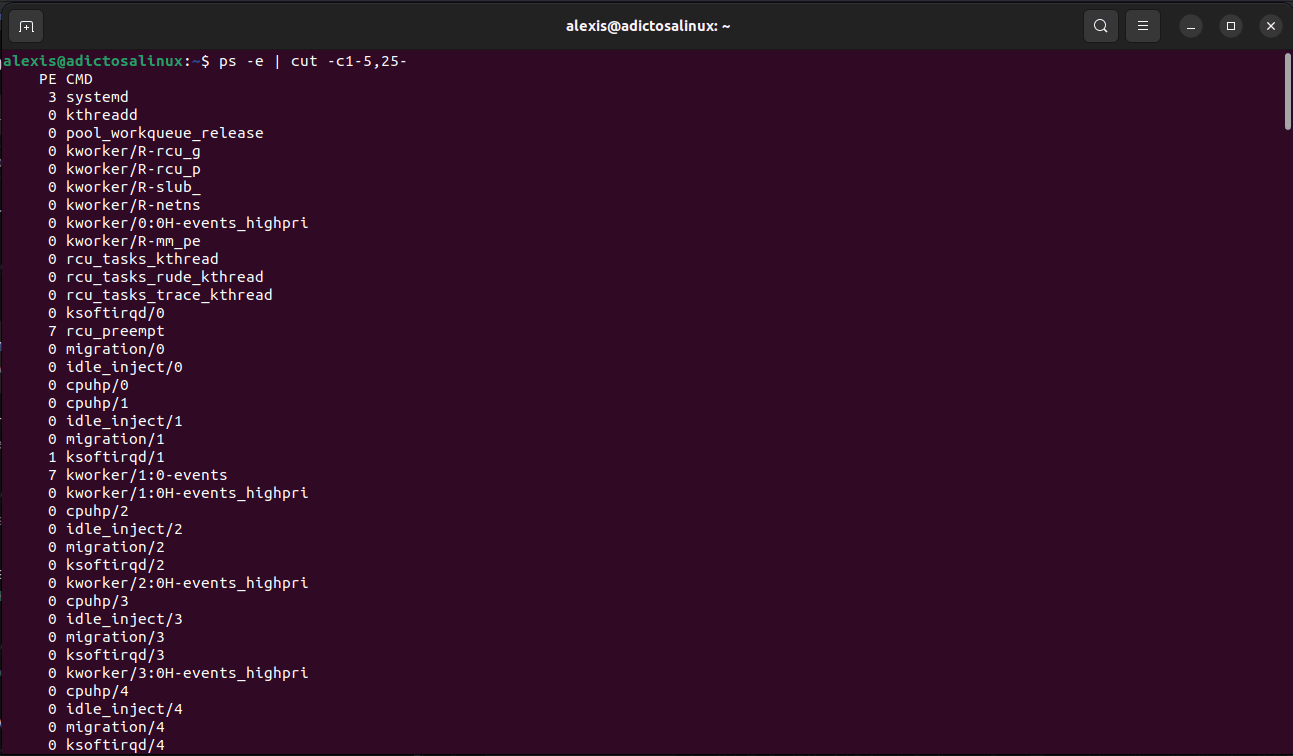Image resolution: width=1293 pixels, height=756 pixels.
Task: Click the kworker/R-mm_pe line
Action: (x=124, y=241)
